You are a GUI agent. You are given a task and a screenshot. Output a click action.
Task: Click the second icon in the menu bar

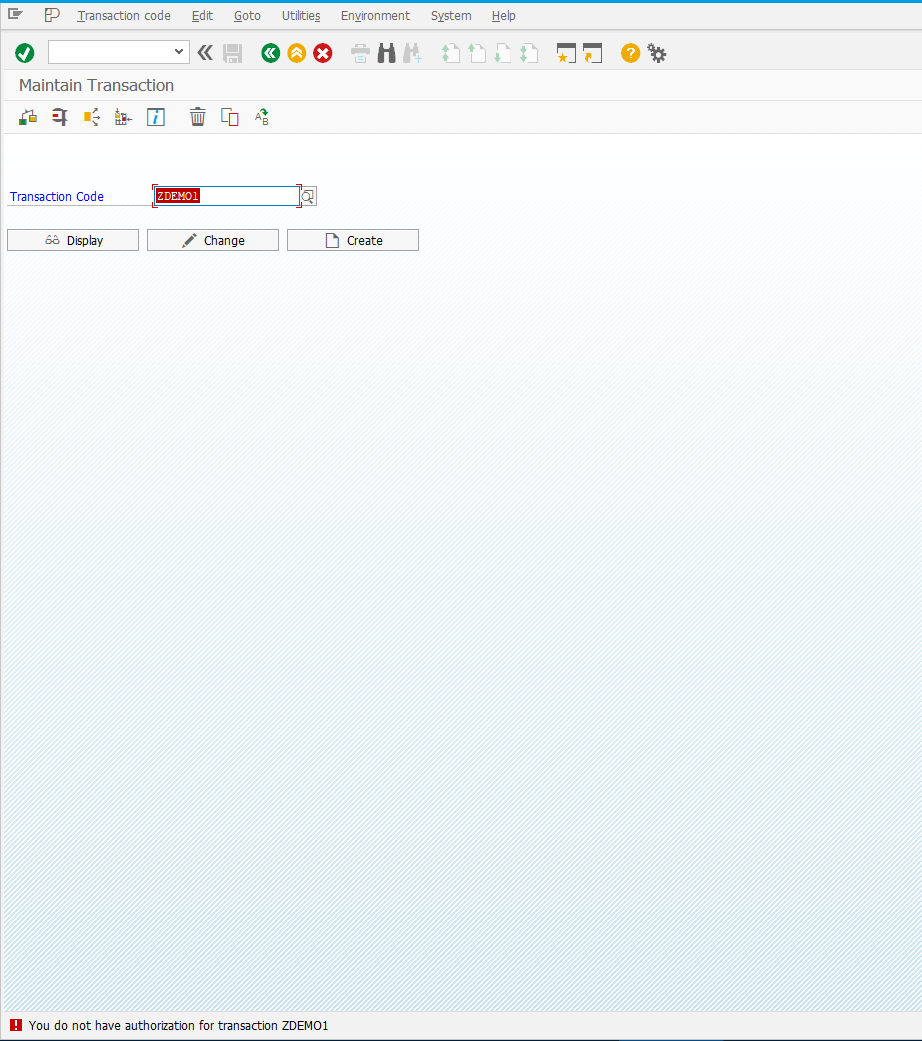coord(52,15)
